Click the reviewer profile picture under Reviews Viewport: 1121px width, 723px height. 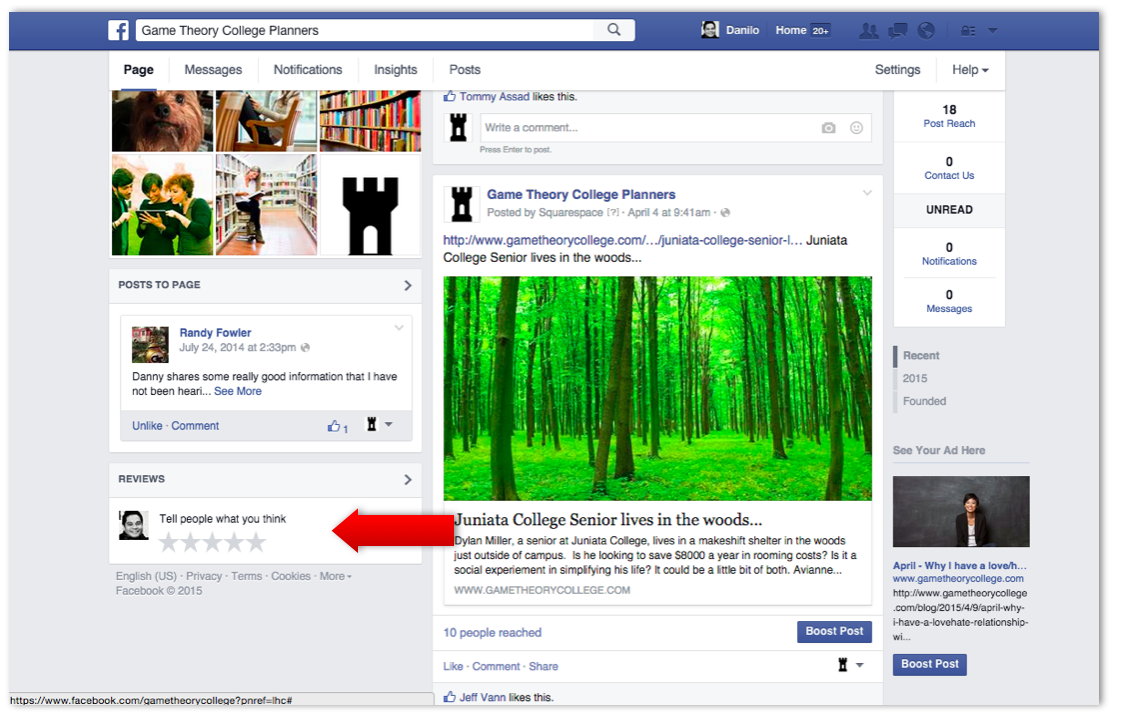pyautogui.click(x=134, y=526)
